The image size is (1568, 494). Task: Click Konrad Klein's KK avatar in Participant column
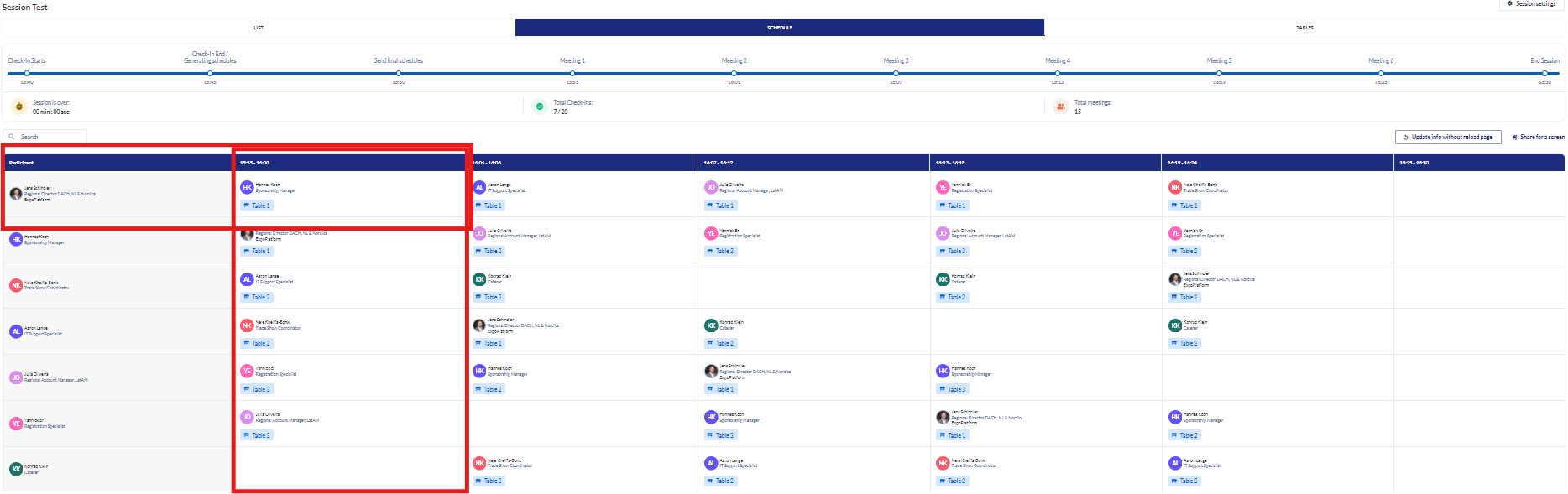coord(16,469)
